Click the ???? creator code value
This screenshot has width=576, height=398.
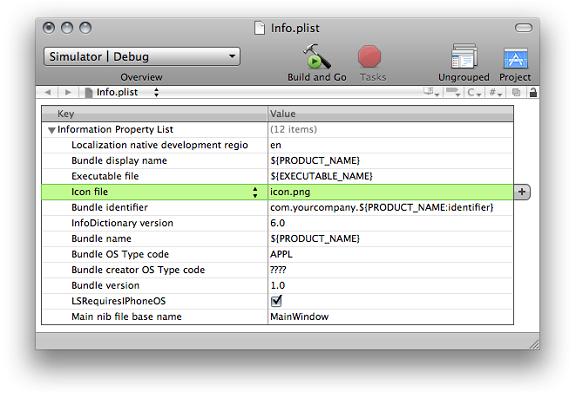(x=278, y=270)
